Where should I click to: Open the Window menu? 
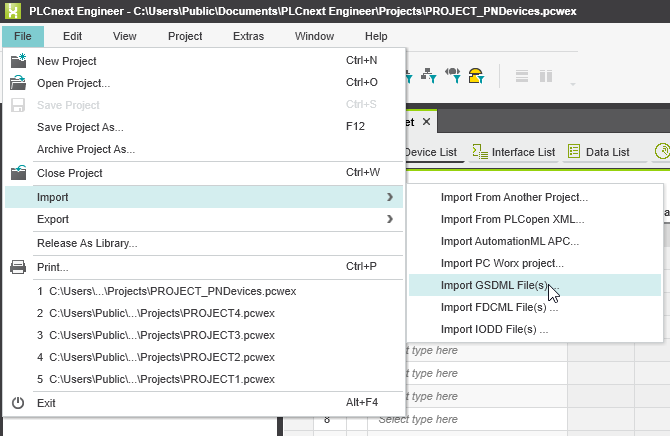click(314, 36)
